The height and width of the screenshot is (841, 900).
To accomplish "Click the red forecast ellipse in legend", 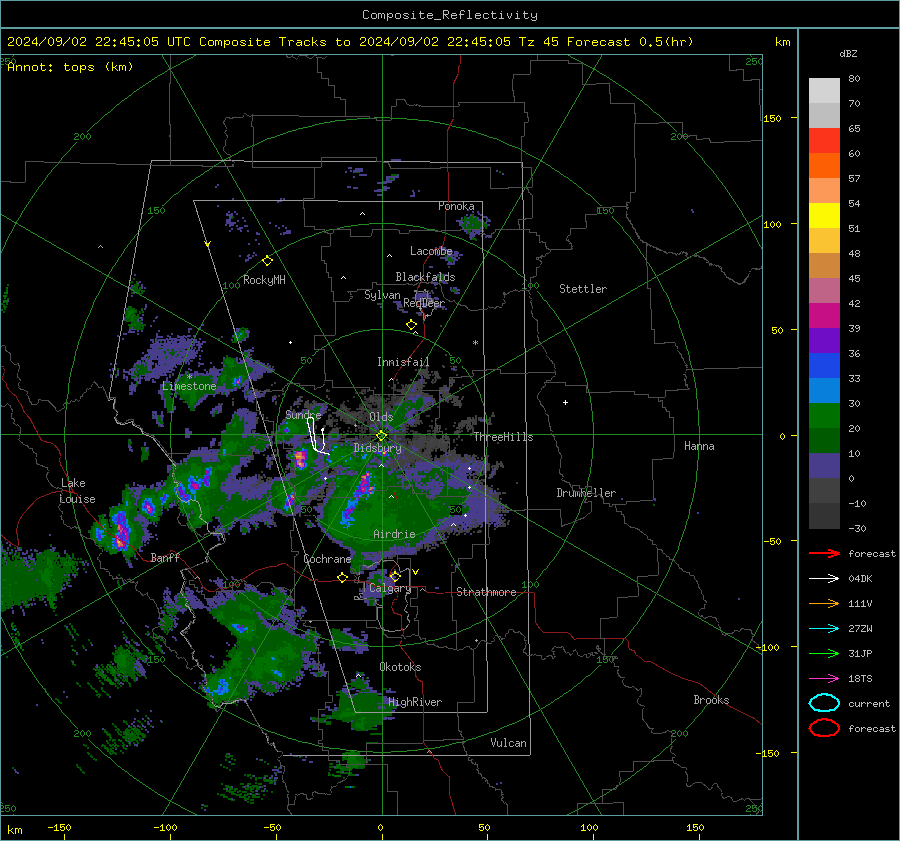I will (x=824, y=728).
